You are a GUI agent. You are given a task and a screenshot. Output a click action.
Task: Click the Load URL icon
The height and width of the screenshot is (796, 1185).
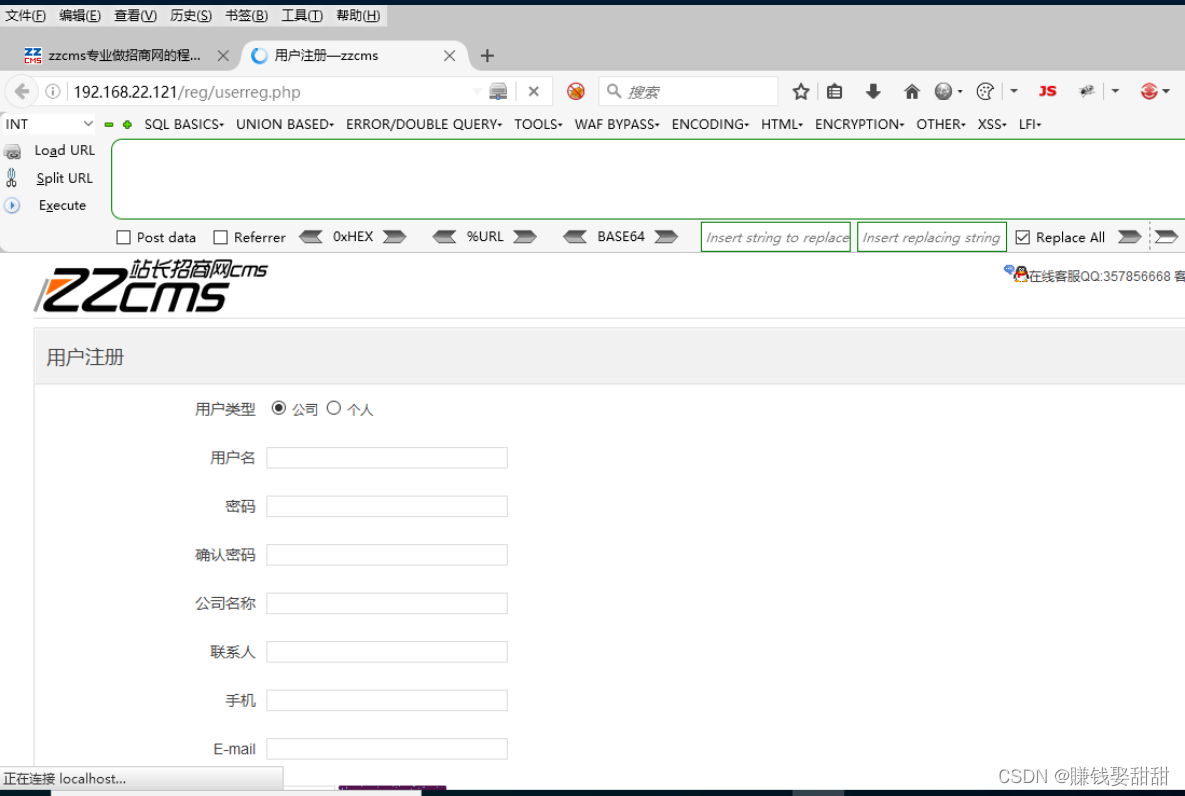[x=12, y=152]
